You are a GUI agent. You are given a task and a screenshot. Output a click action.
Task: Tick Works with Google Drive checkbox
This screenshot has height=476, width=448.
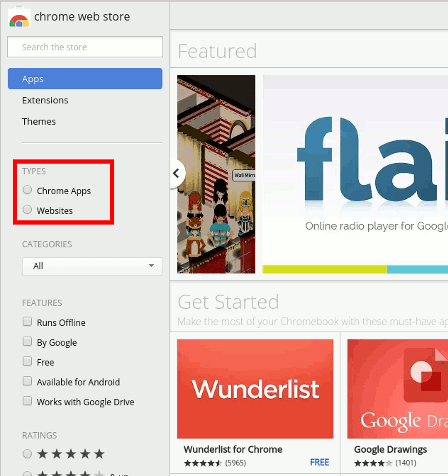[x=27, y=401]
